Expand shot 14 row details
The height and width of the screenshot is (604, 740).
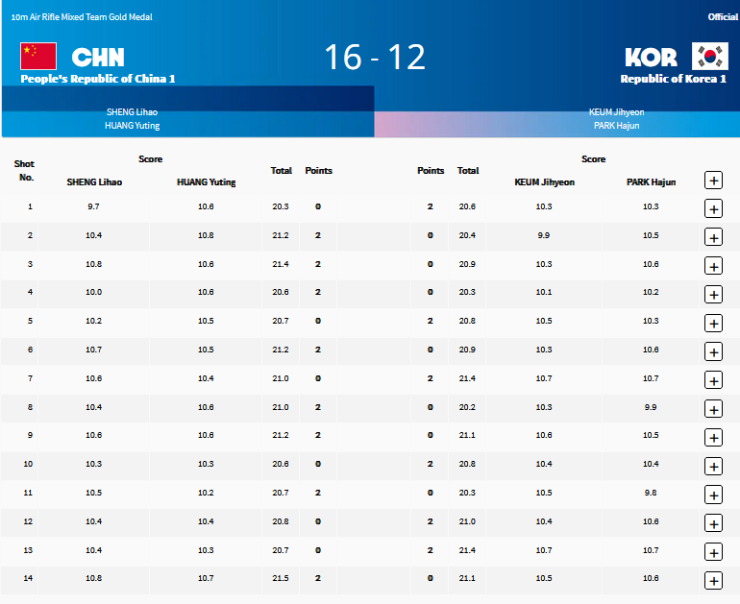click(713, 580)
